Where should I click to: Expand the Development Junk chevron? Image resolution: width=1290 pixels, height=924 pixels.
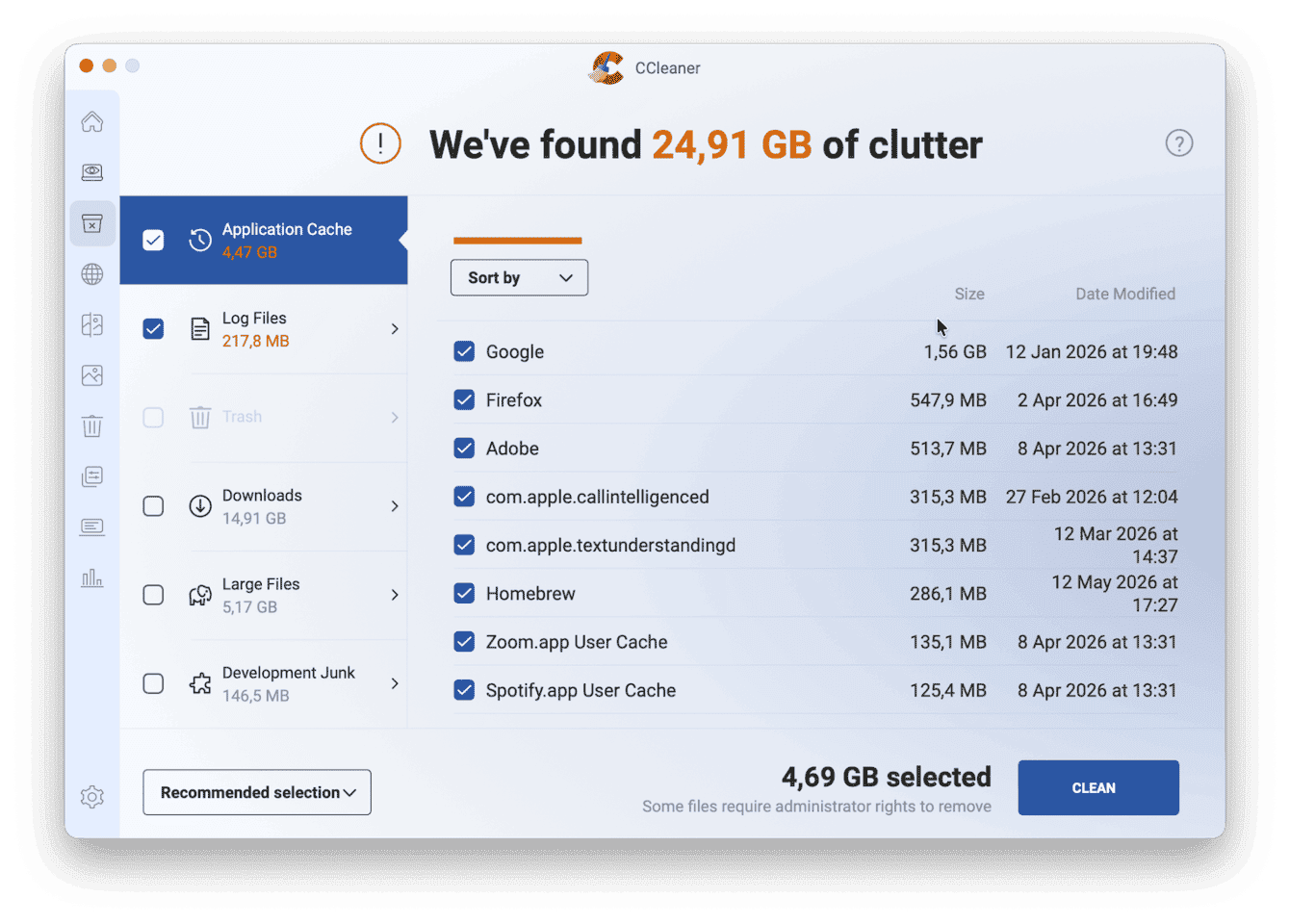[x=395, y=683]
